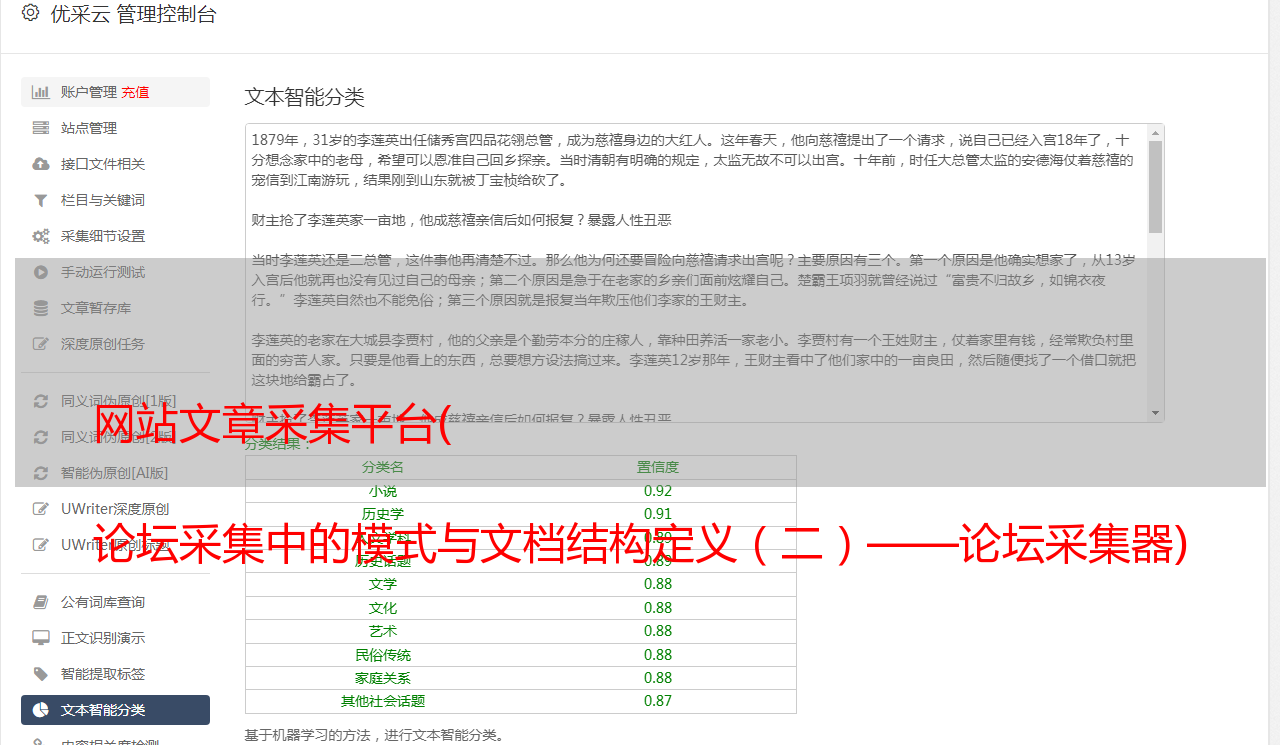The height and width of the screenshot is (745, 1280).
Task: Click the edit icon for 深度原创任务
Action: (41, 344)
